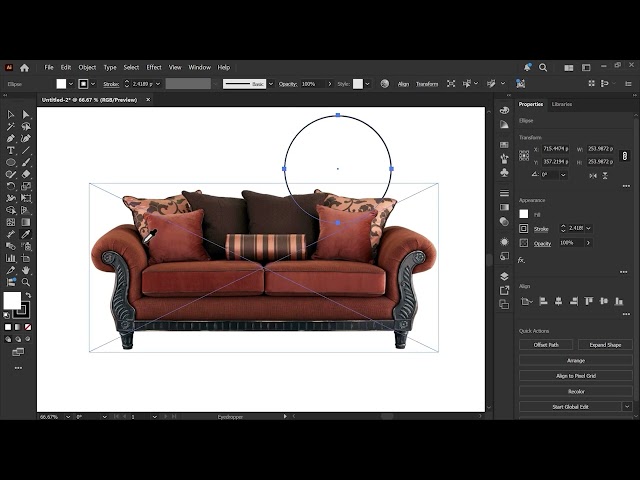Select the Hand tool
The image size is (640, 480).
pyautogui.click(x=26, y=270)
